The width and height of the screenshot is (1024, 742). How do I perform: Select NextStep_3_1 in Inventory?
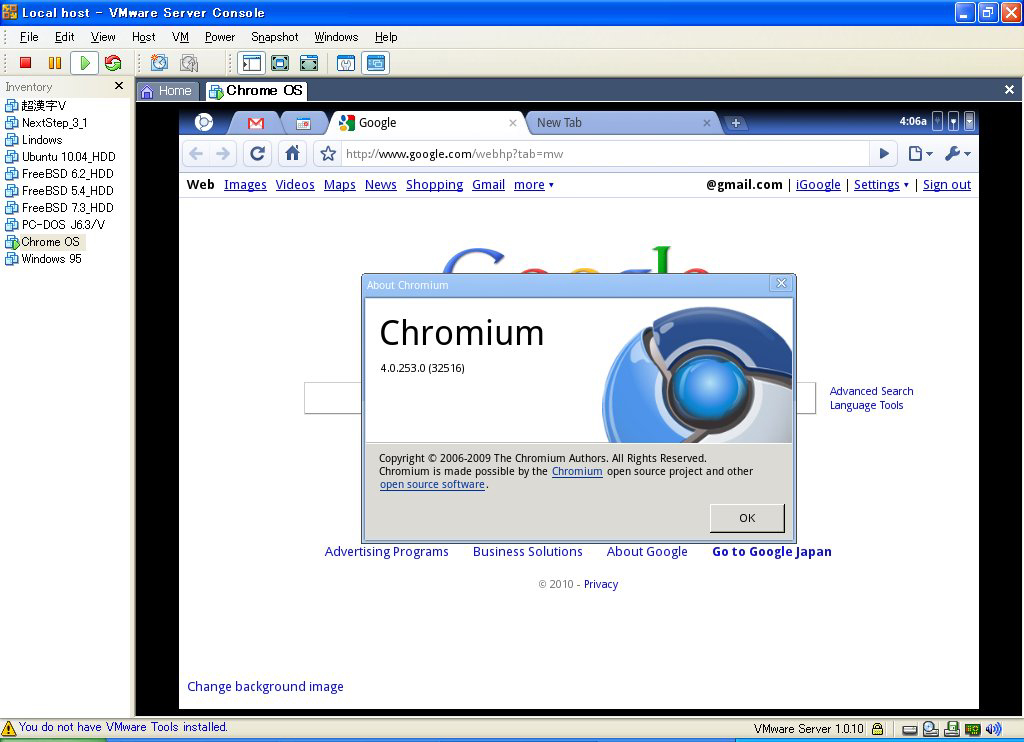(46, 123)
